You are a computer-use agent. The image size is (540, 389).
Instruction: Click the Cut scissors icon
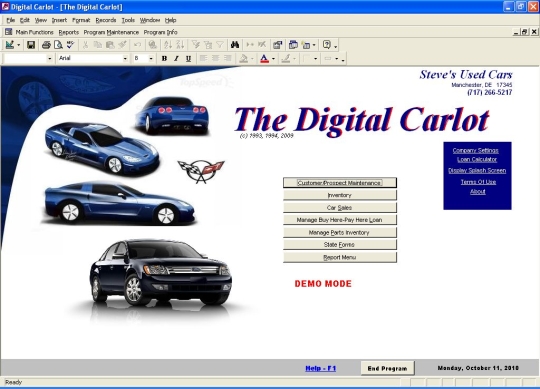pos(85,45)
